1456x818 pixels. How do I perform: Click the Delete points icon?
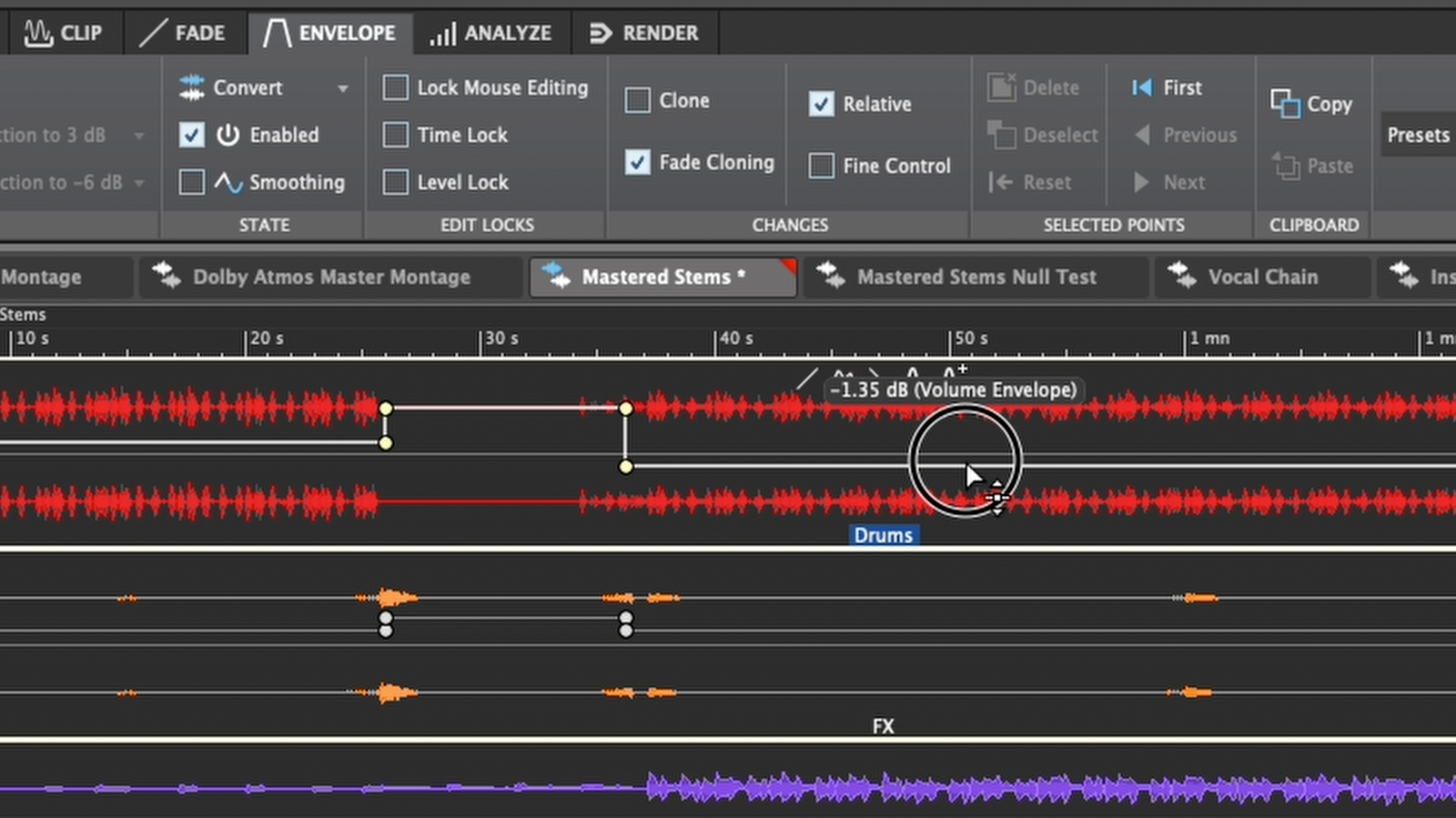[x=1001, y=87]
